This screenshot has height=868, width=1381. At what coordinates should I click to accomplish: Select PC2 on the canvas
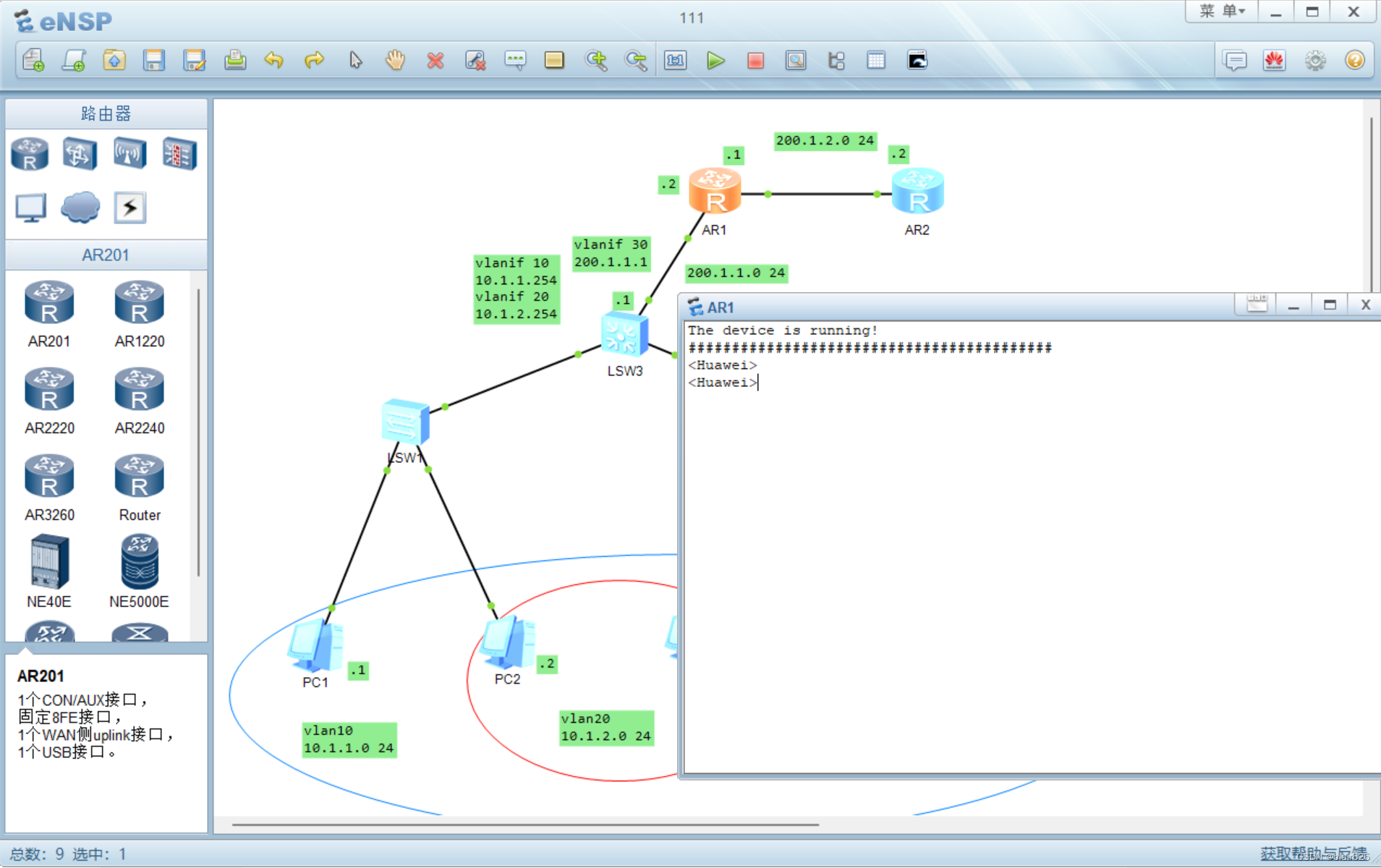(x=508, y=642)
